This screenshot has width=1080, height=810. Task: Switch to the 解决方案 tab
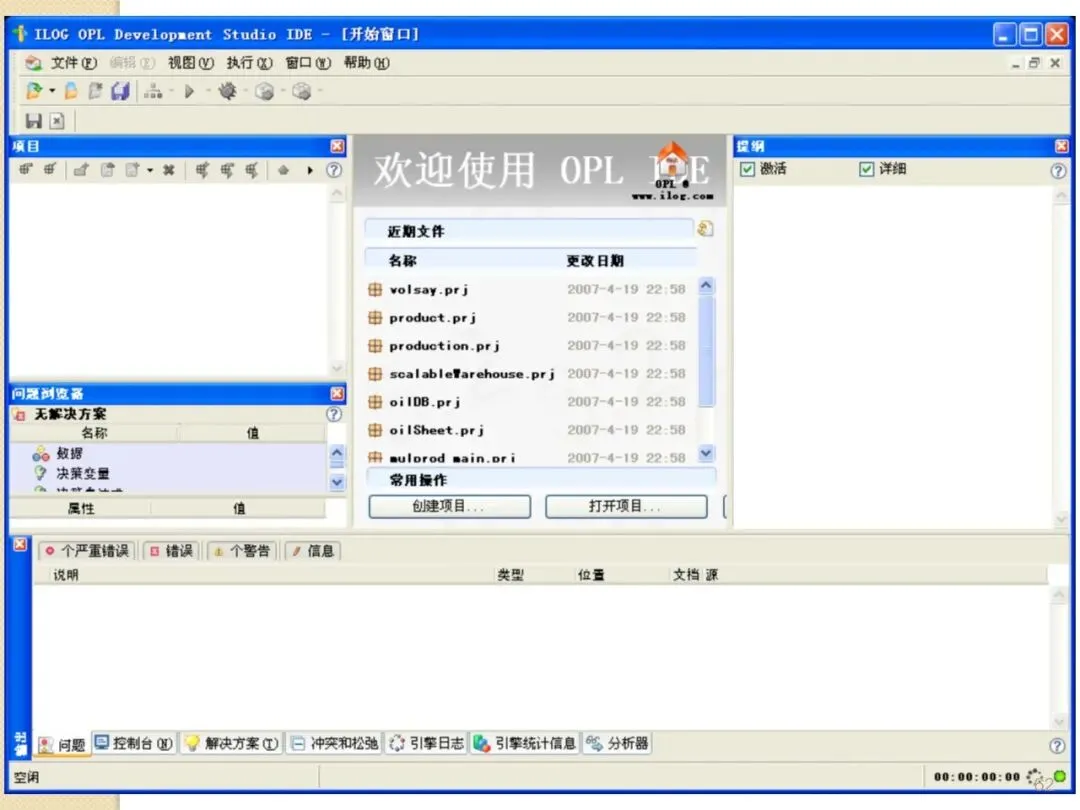(x=231, y=743)
